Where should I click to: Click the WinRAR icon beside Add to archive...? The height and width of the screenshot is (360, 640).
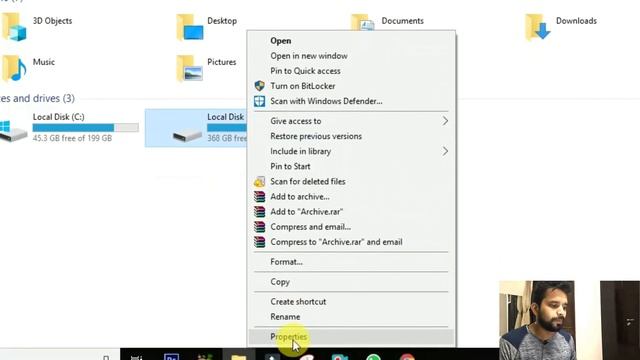tap(260, 197)
